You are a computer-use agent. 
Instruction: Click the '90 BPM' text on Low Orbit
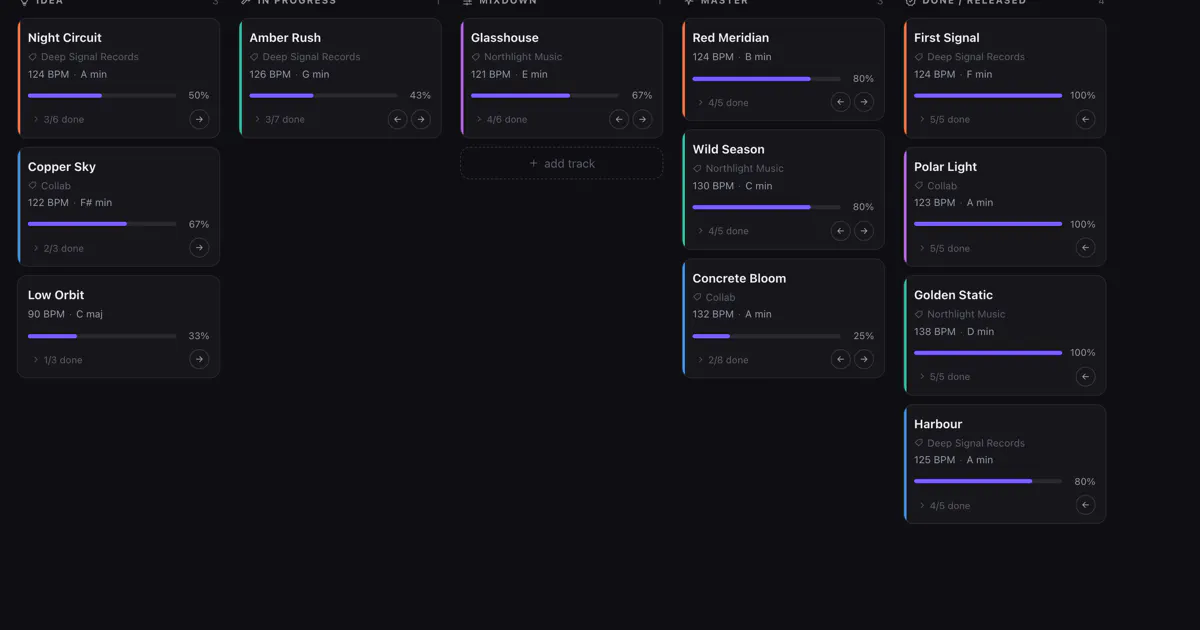coord(47,314)
